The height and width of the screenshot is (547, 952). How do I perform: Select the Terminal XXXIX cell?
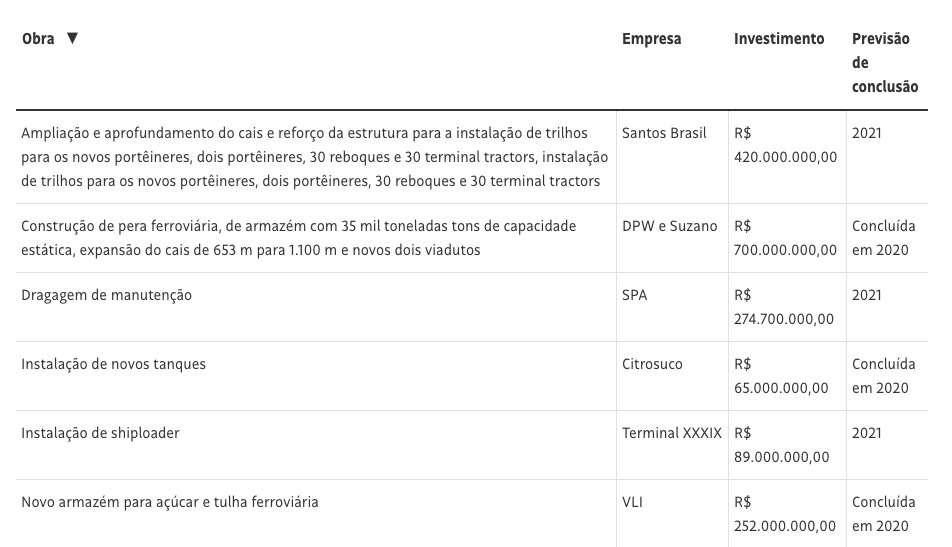click(x=671, y=433)
